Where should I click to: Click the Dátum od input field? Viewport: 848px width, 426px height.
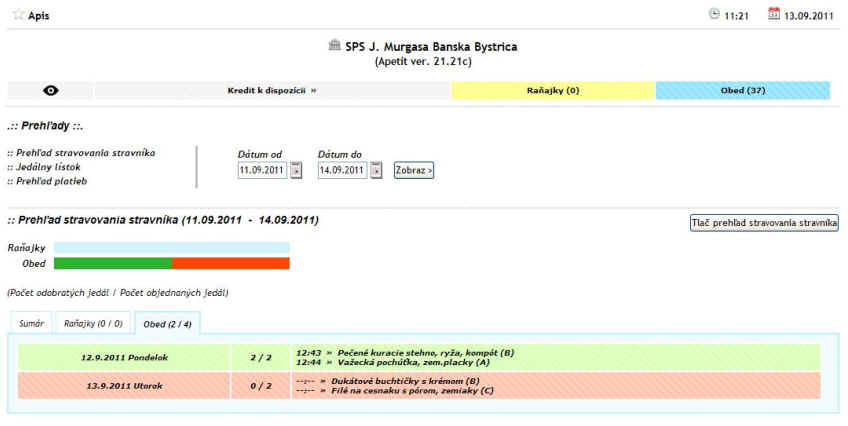coord(262,170)
